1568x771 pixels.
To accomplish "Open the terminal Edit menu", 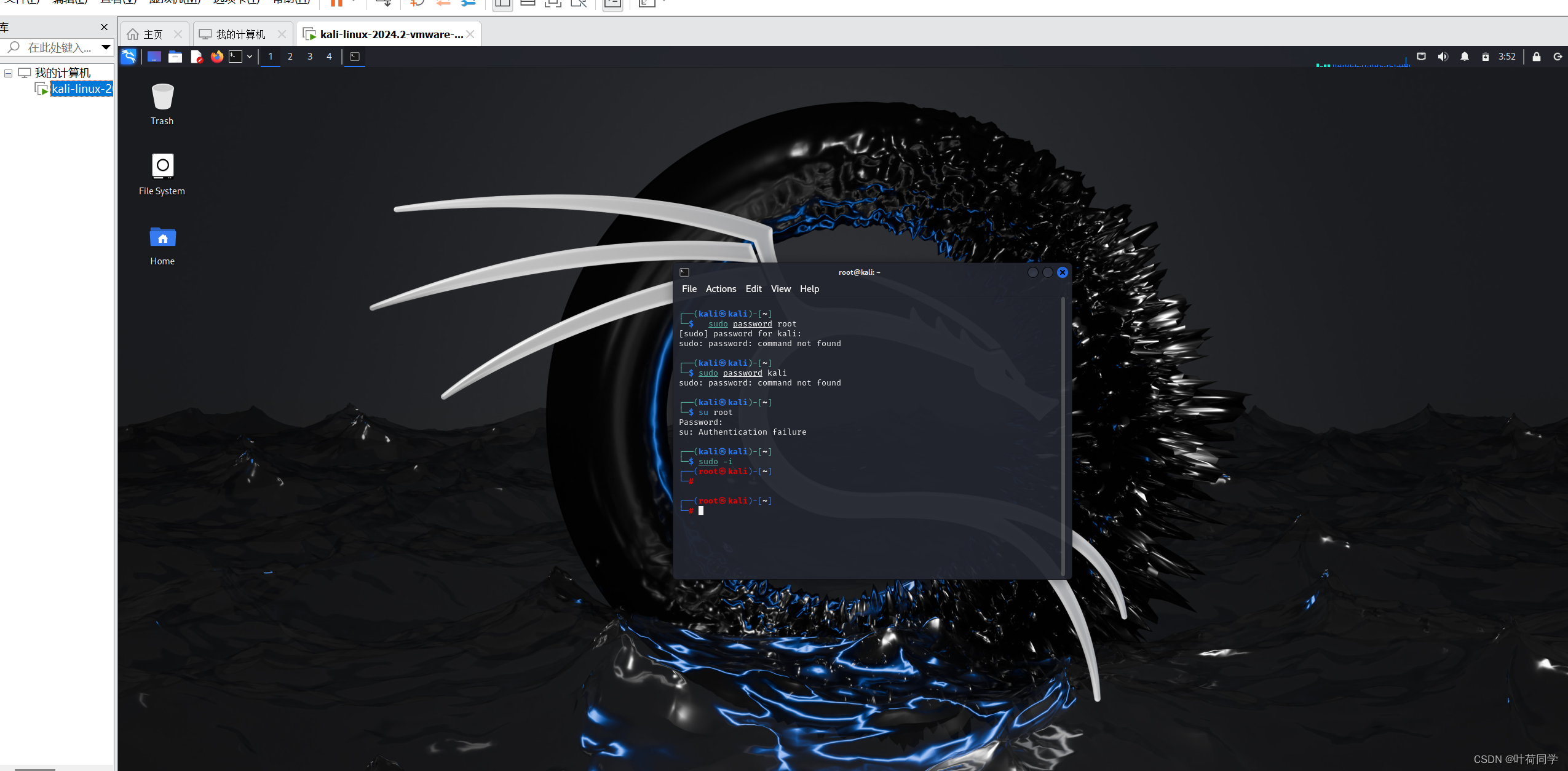I will pyautogui.click(x=753, y=289).
